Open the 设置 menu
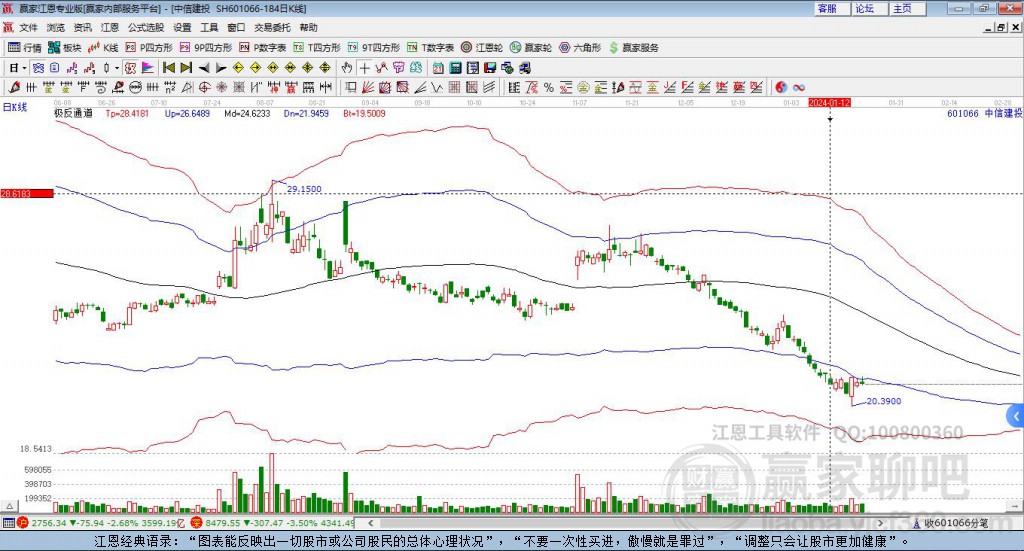1024x551 pixels. [182, 27]
